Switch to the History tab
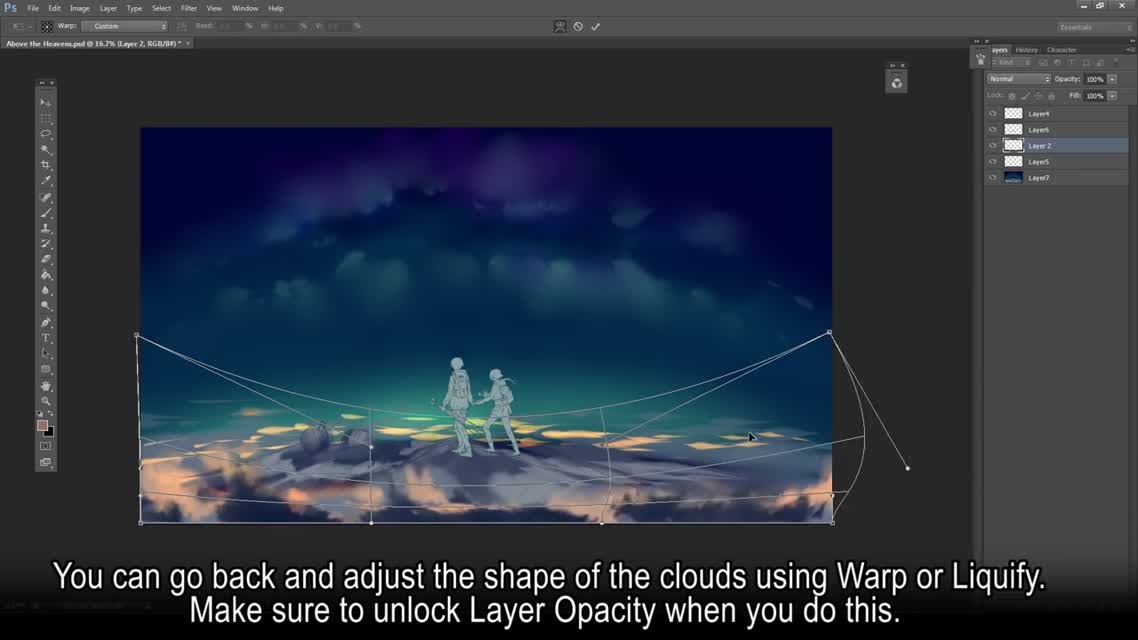Viewport: 1138px width, 640px height. [x=1026, y=50]
